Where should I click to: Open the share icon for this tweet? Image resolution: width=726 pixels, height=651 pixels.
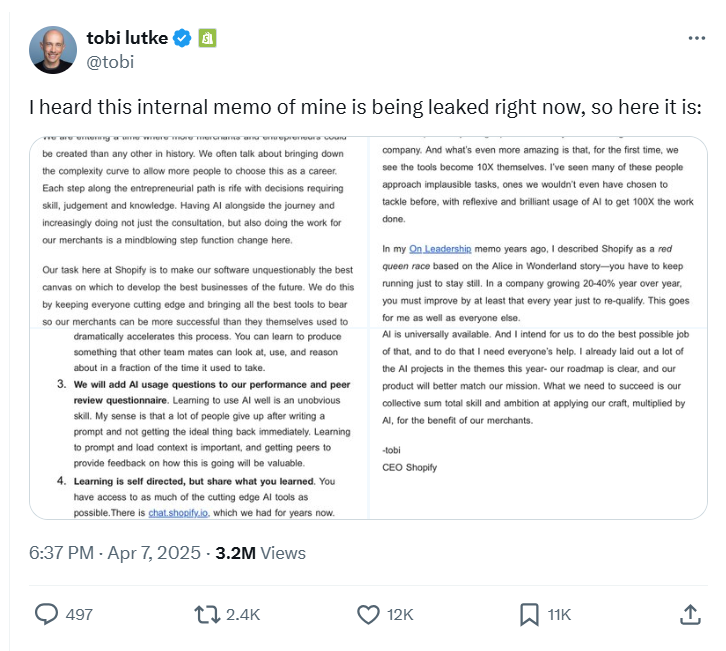coord(689,613)
